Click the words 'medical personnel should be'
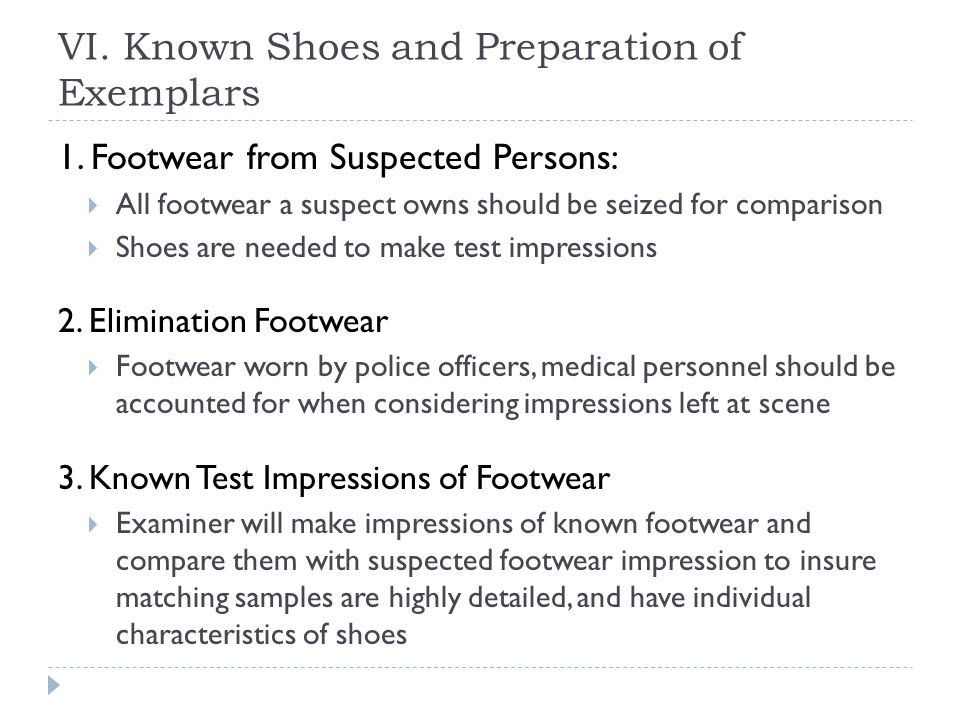This screenshot has width=960, height=720. coord(718,367)
